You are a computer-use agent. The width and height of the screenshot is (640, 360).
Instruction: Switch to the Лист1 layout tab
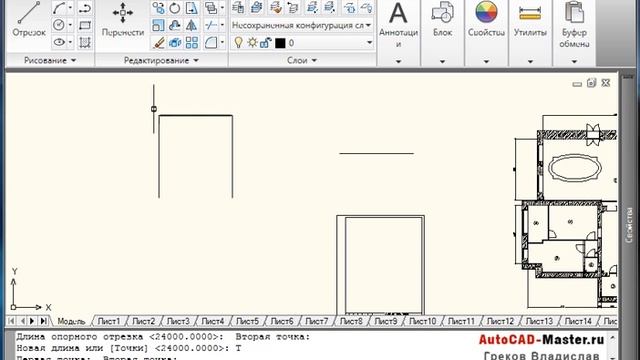[109, 322]
